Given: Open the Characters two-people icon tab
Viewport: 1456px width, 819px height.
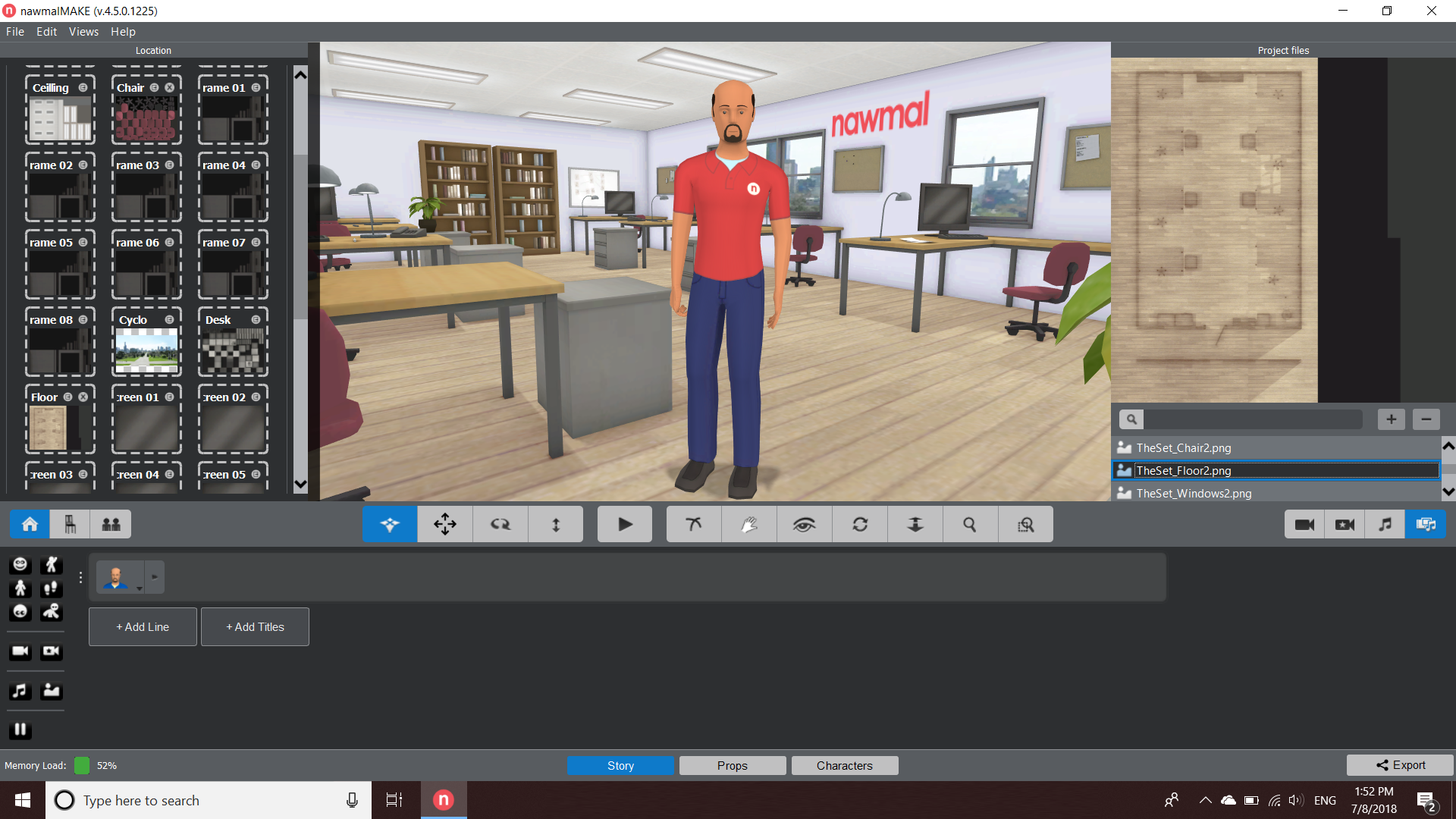Looking at the screenshot, I should tap(111, 524).
